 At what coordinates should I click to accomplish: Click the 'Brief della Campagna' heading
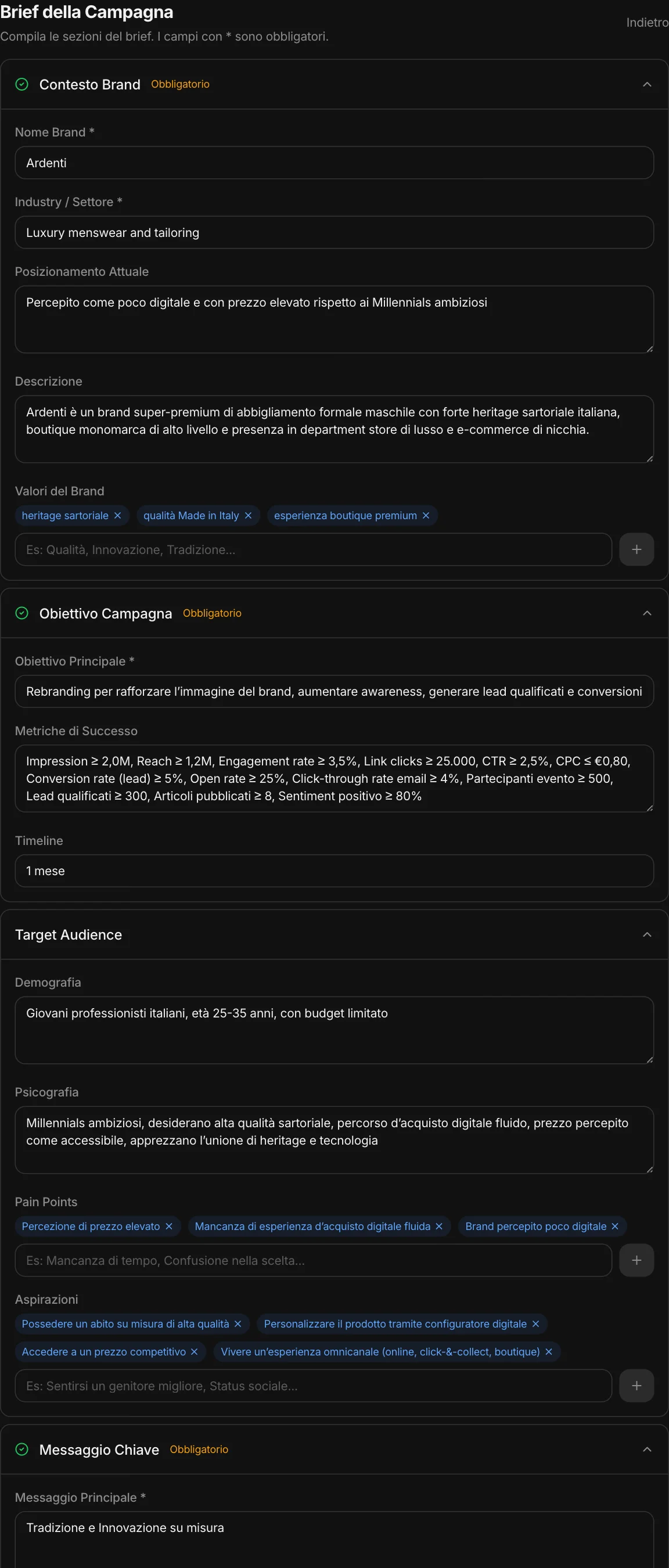(x=87, y=12)
